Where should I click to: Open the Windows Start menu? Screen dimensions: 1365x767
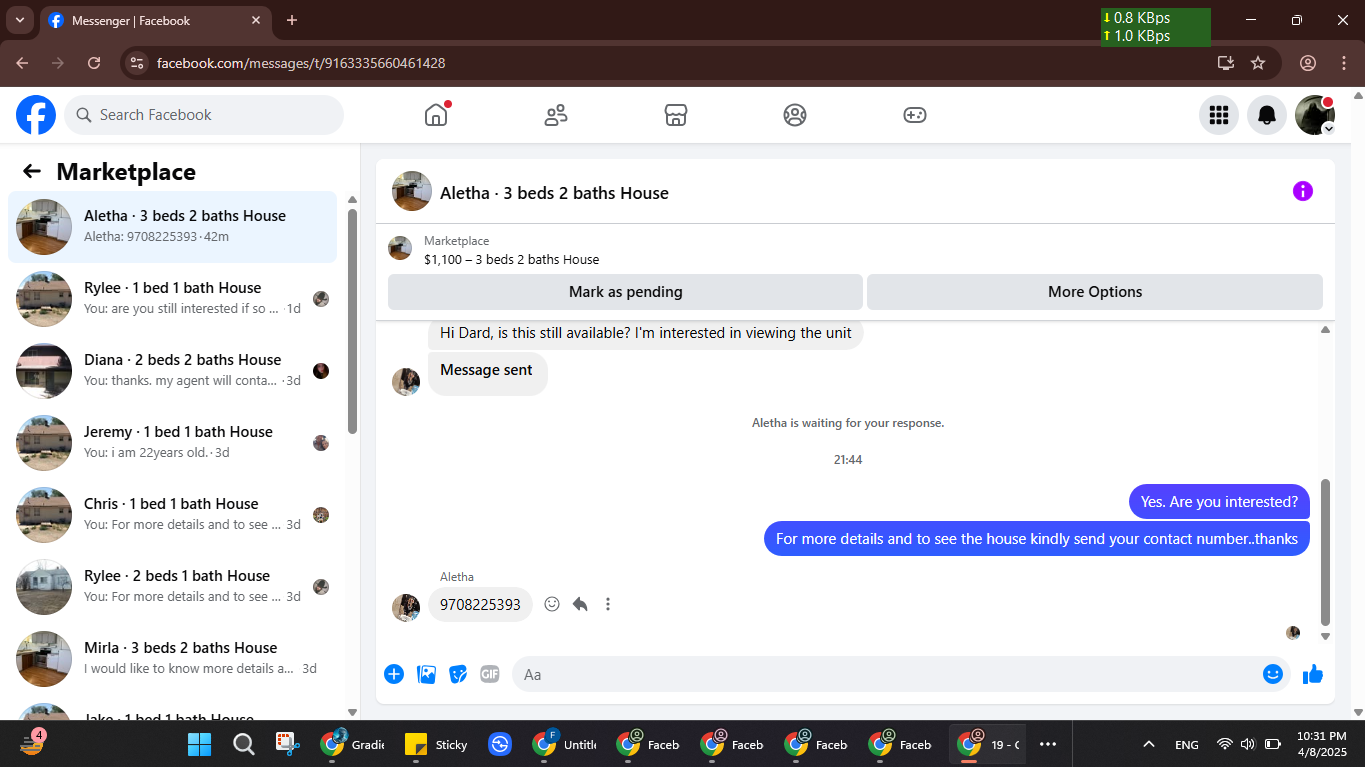click(200, 744)
